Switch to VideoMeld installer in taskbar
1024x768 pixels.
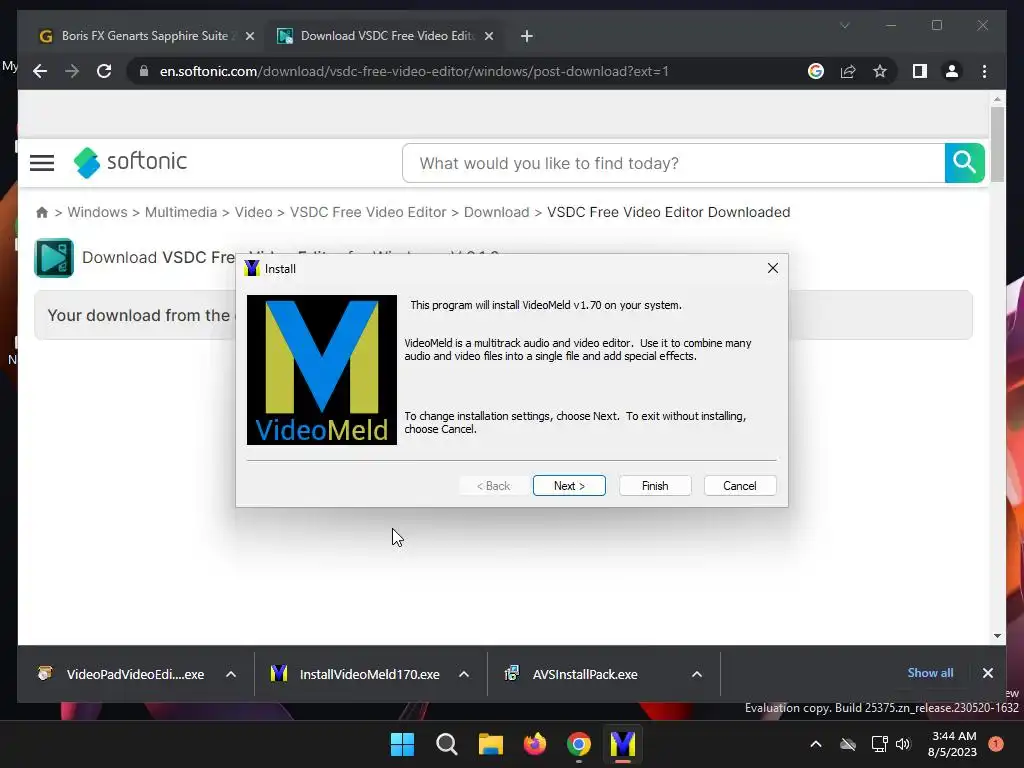[623, 744]
